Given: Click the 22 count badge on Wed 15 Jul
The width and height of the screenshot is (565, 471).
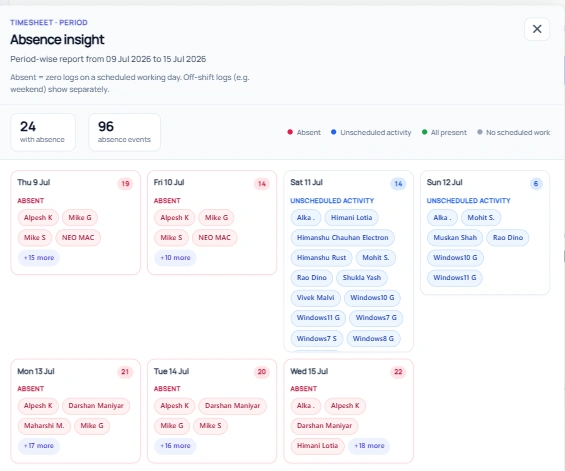Looking at the screenshot, I should (398, 372).
